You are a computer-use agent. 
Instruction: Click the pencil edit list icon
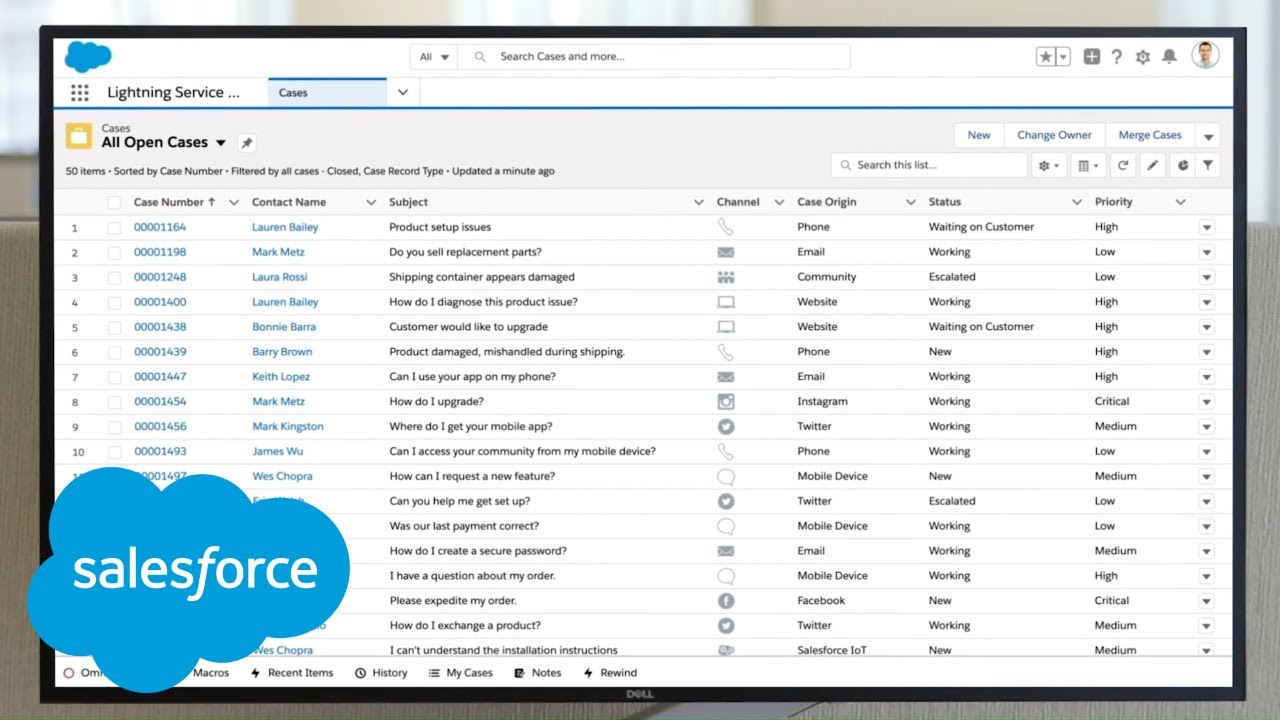(x=1153, y=165)
